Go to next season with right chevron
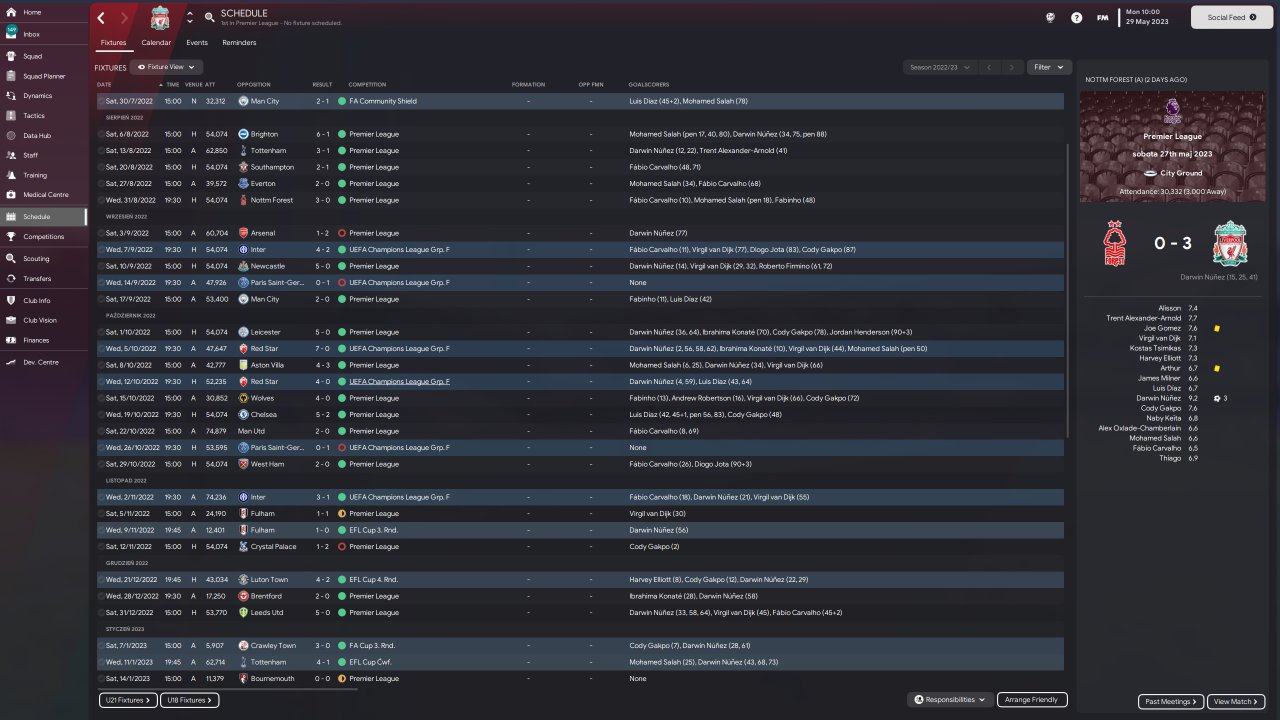 pyautogui.click(x=1012, y=67)
